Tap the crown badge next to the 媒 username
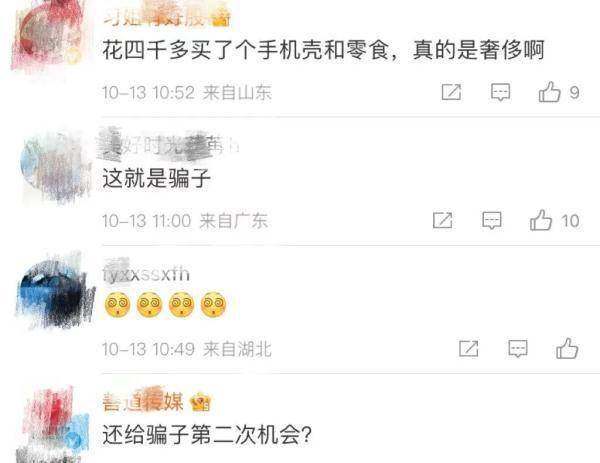The width and height of the screenshot is (600, 463). (201, 403)
